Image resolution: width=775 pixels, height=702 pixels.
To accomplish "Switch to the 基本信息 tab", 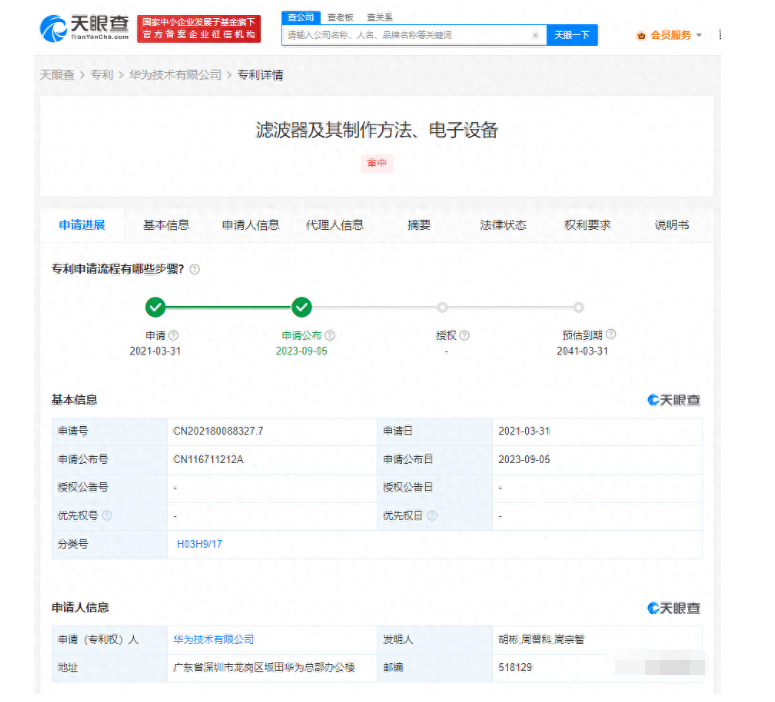I will 166,225.
